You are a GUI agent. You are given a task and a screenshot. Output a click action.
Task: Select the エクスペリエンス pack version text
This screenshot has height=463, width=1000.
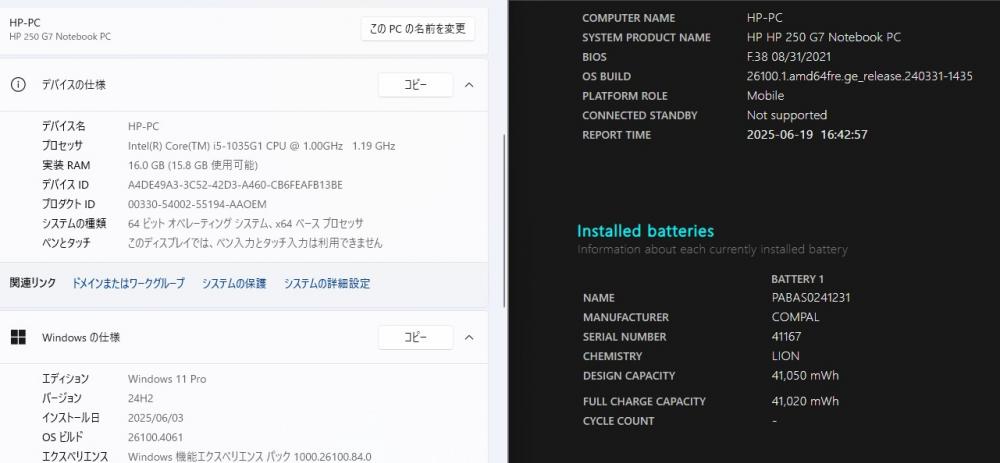pos(249,457)
